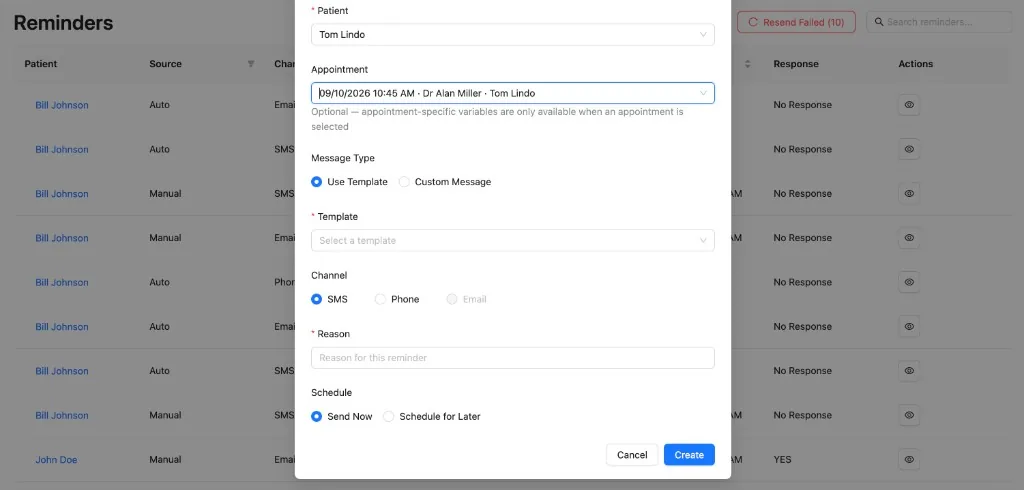Image resolution: width=1024 pixels, height=490 pixels.
Task: Choose the Custom Message radio option
Action: 404,182
